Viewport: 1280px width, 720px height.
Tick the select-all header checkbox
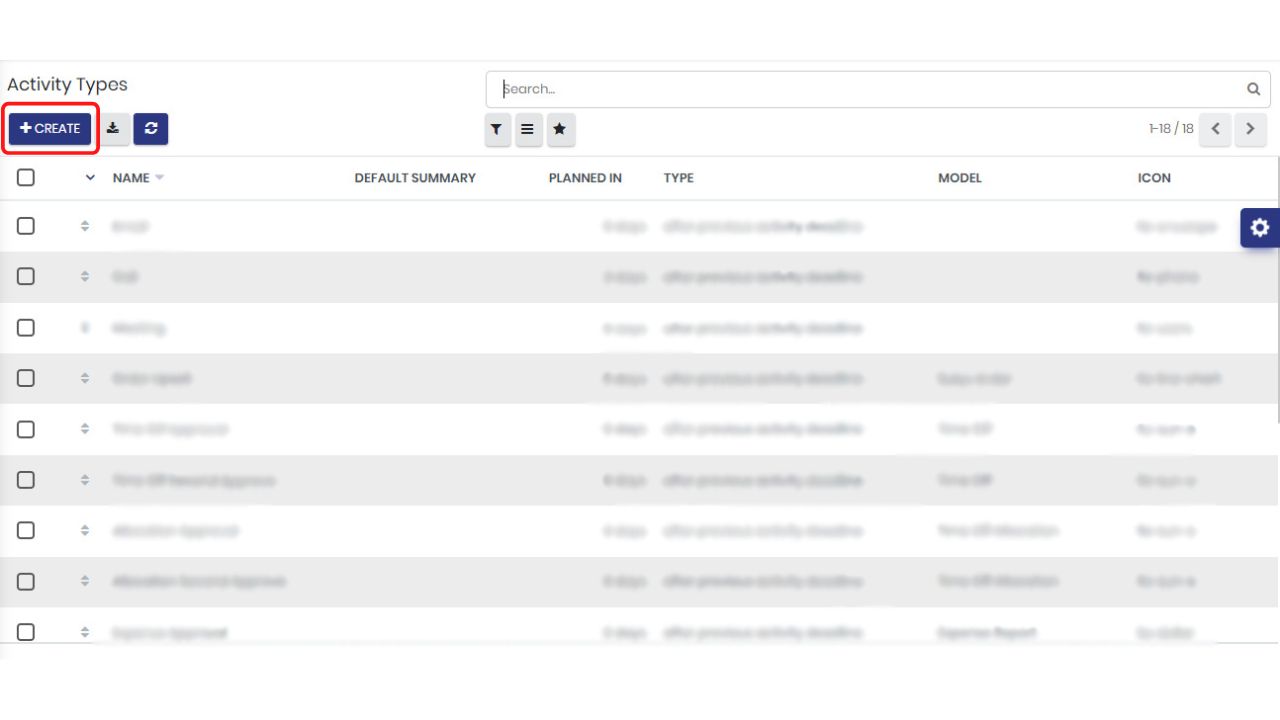coord(26,177)
